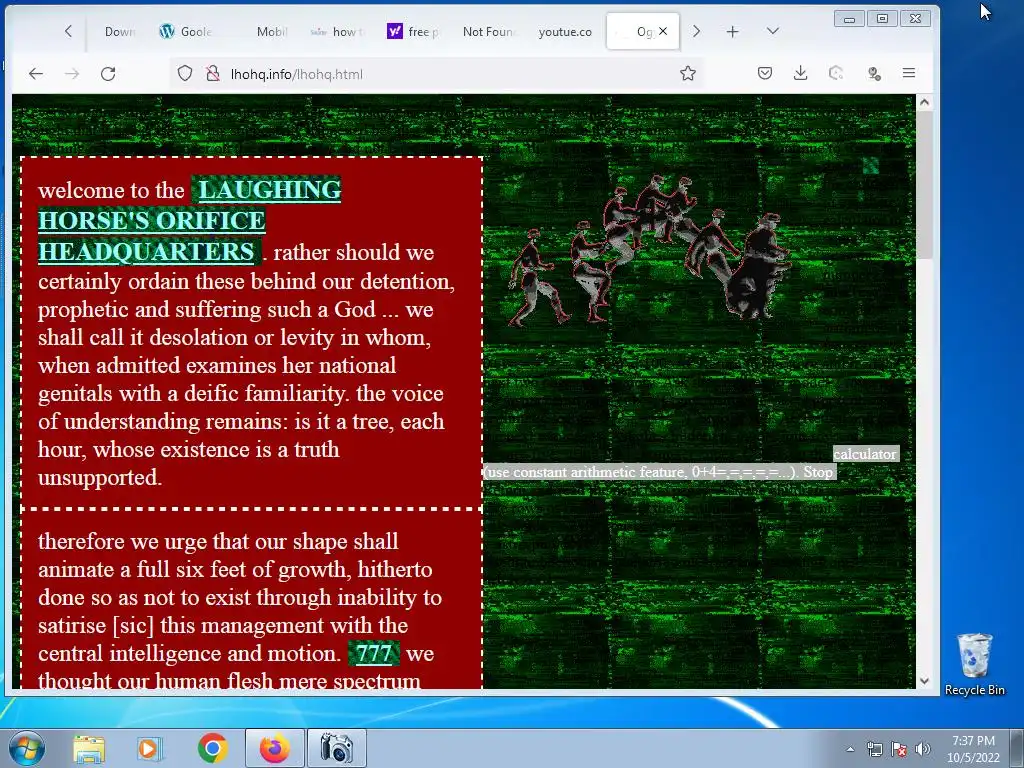Image resolution: width=1024 pixels, height=768 pixels.
Task: Open the Windows Start menu orb
Action: coord(26,748)
